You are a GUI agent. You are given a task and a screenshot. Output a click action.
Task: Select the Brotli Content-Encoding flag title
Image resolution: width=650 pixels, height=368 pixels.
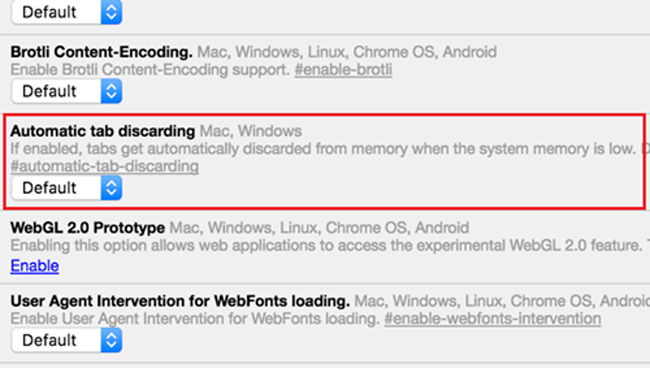click(102, 52)
